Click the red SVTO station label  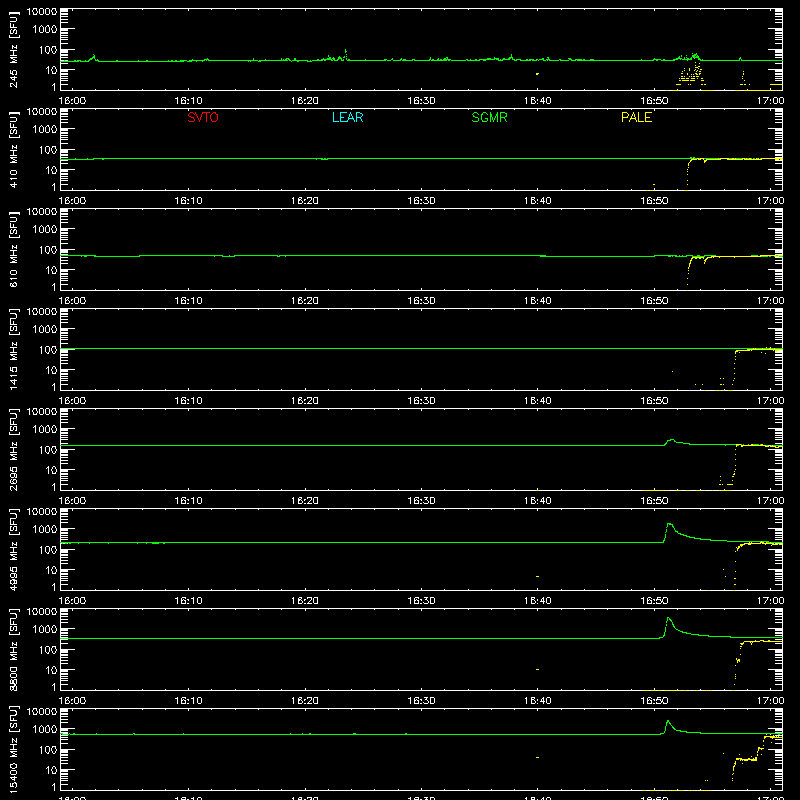pos(203,117)
